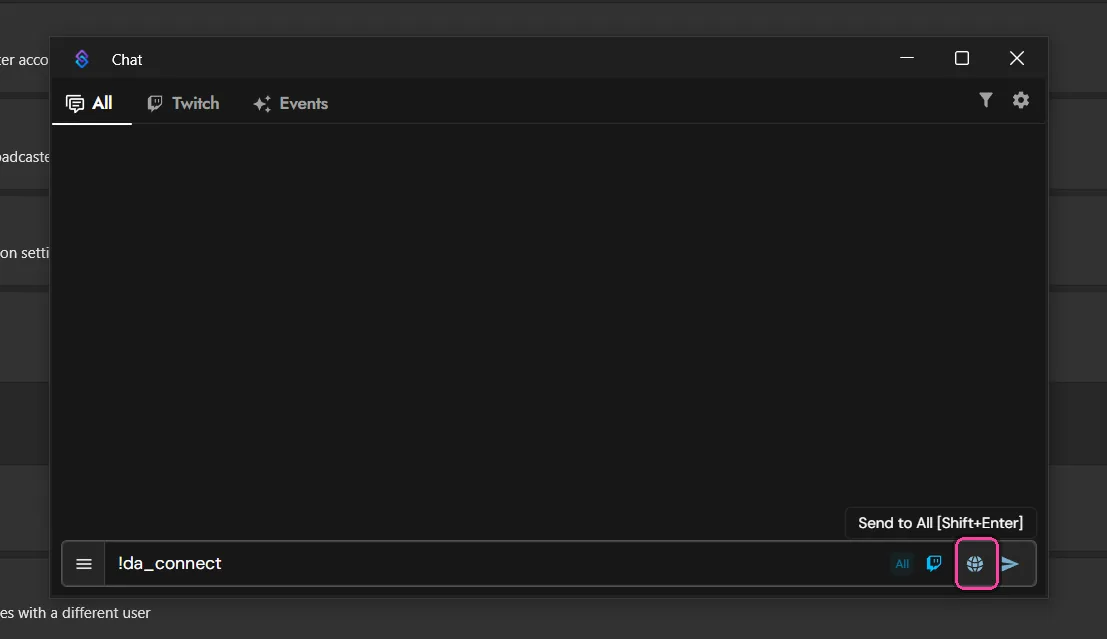The width and height of the screenshot is (1107, 639).
Task: Switch to the Twitch chat tab
Action: click(x=184, y=103)
